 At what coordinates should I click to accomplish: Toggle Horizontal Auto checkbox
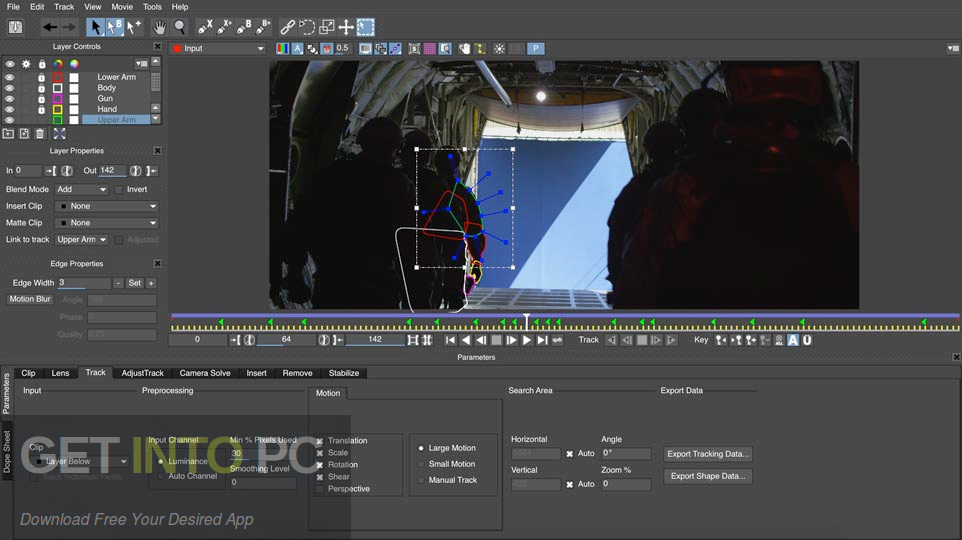point(569,453)
